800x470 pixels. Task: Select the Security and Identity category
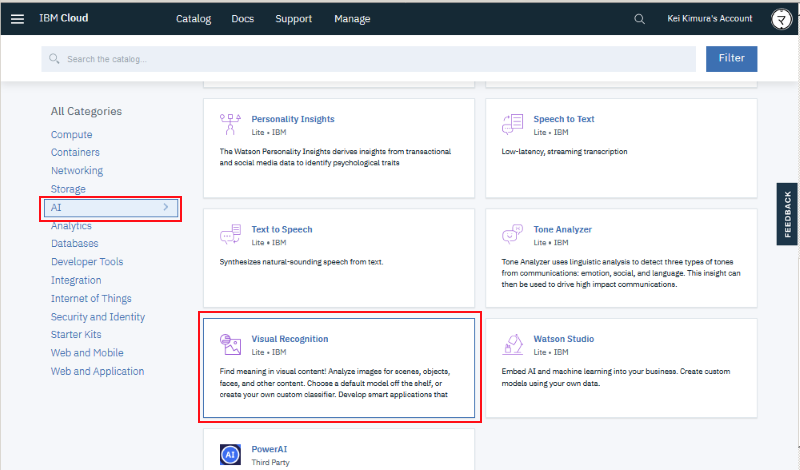point(97,317)
